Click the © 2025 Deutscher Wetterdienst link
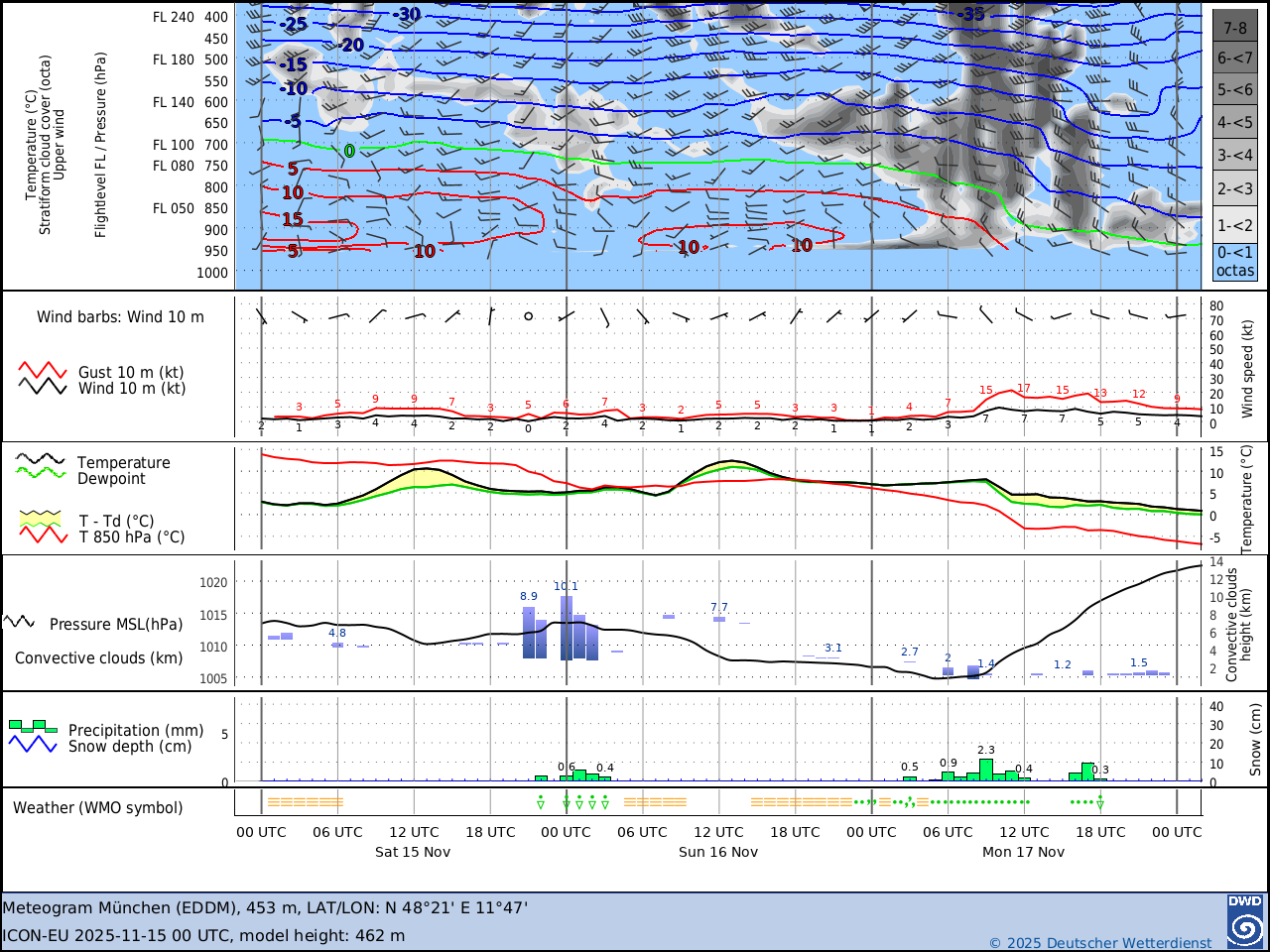Viewport: 1270px width, 952px height. pyautogui.click(x=1100, y=942)
